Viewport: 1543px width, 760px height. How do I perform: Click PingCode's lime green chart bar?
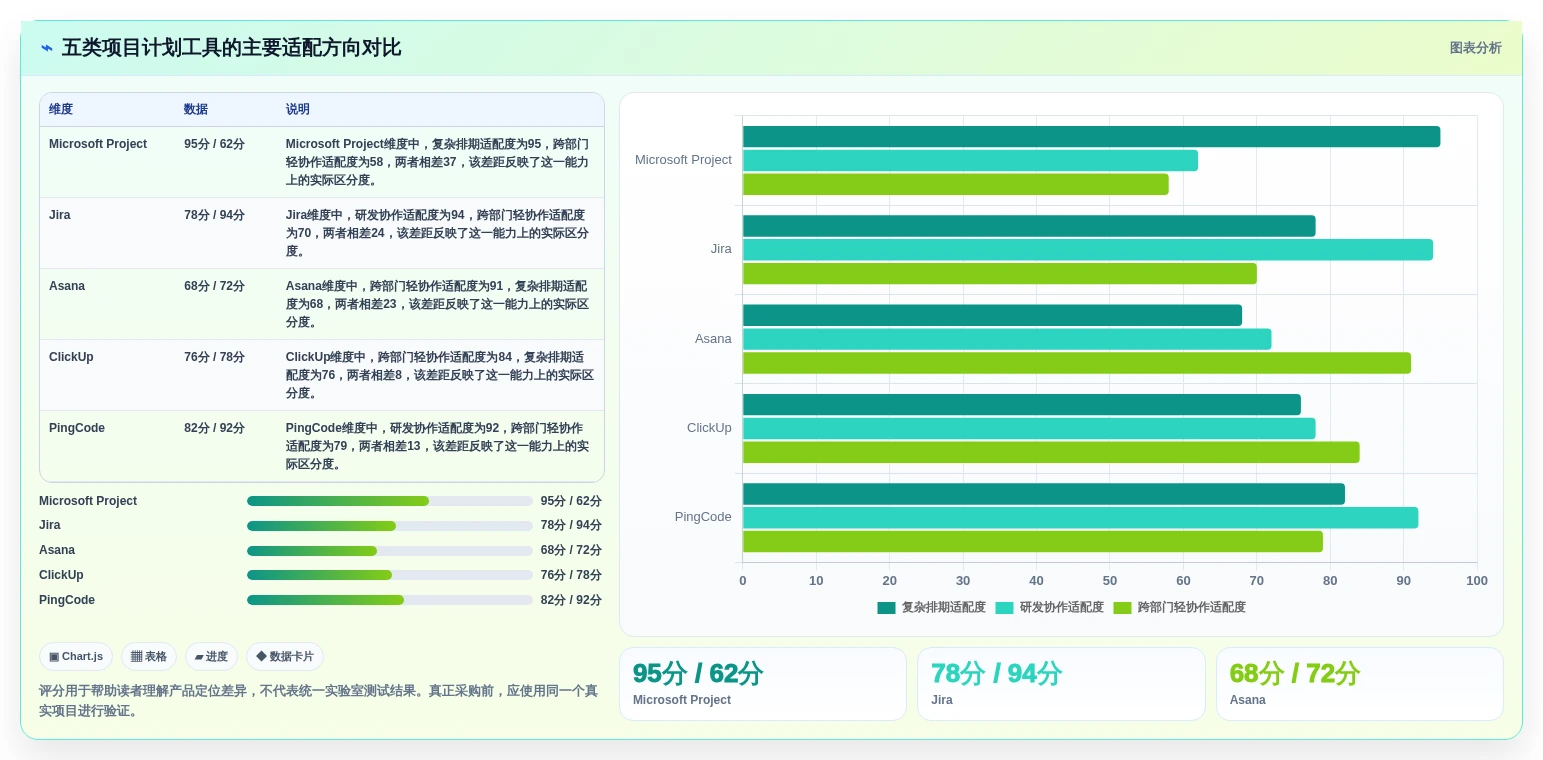point(1033,542)
